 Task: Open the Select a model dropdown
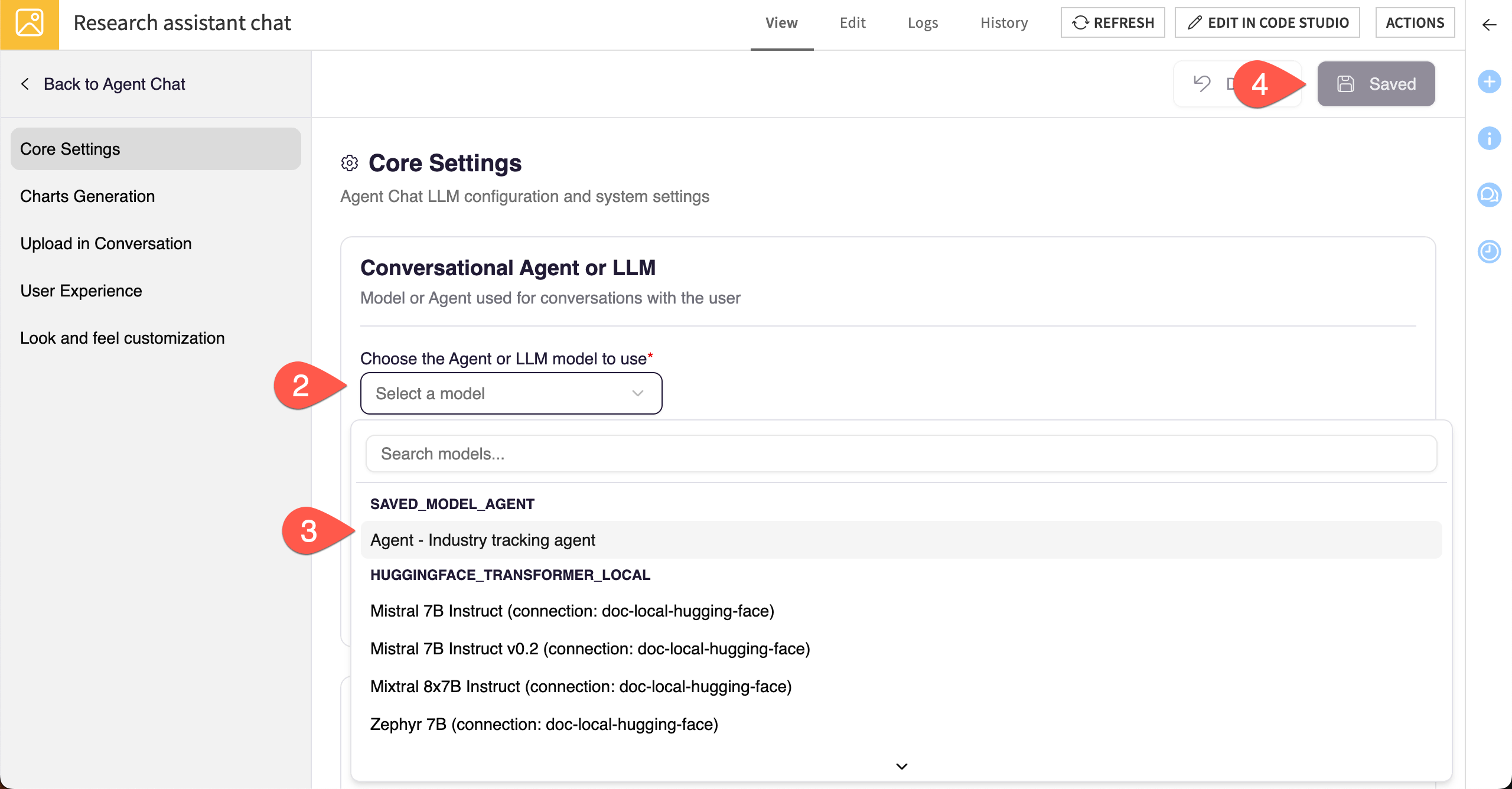coord(511,393)
